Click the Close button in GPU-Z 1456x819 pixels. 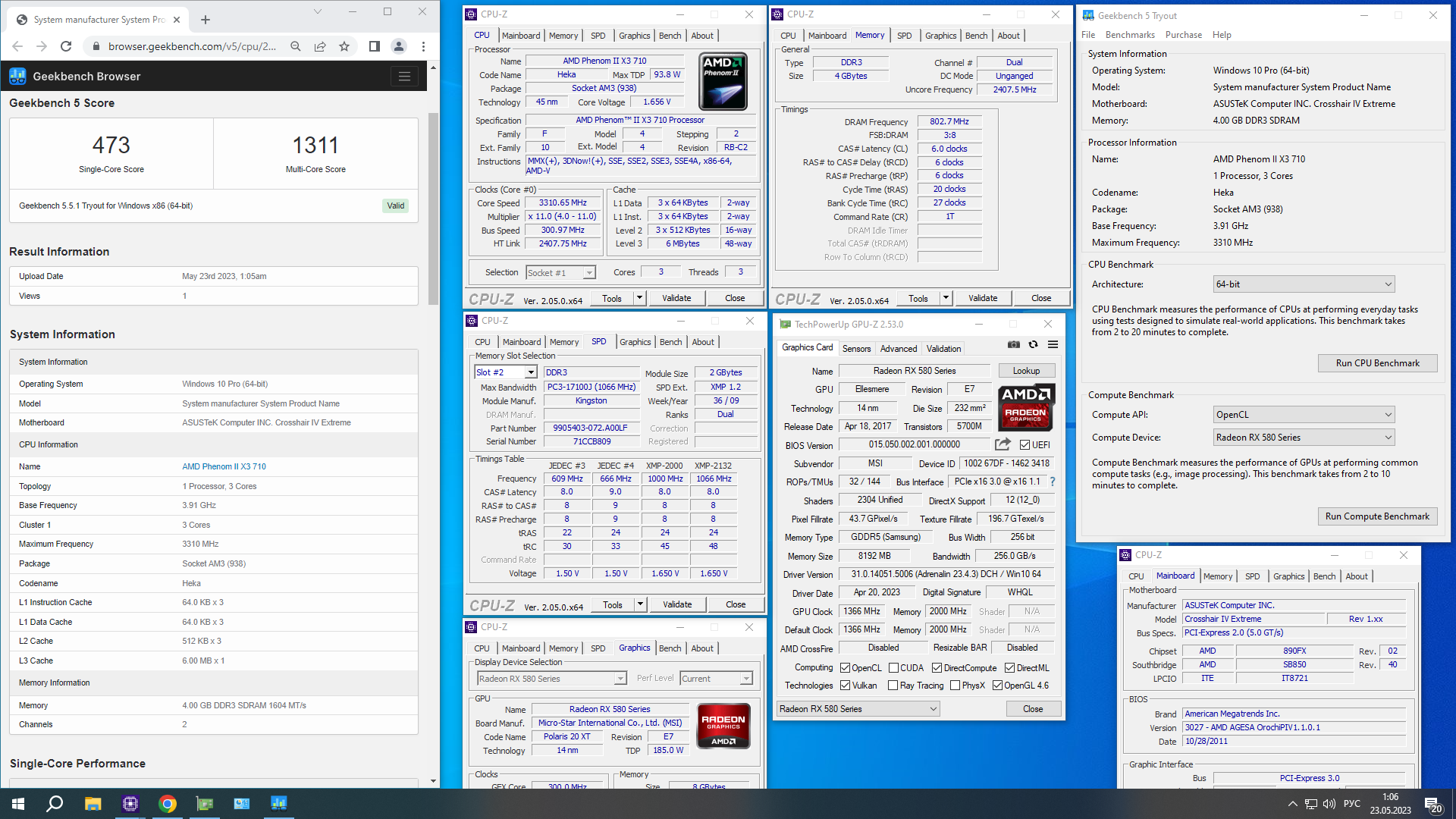1033,709
